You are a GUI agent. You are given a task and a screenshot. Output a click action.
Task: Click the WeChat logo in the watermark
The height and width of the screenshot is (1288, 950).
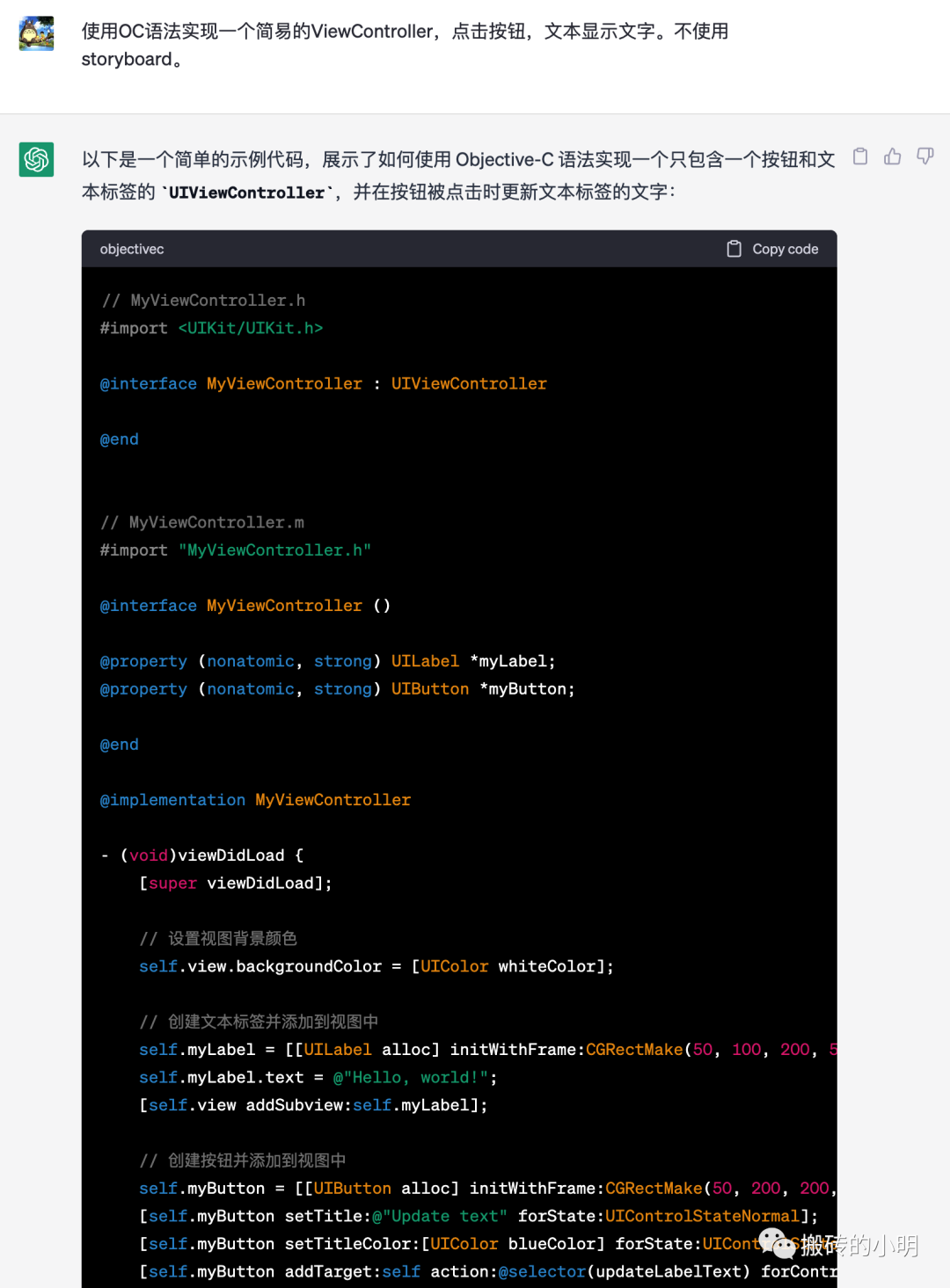776,1243
